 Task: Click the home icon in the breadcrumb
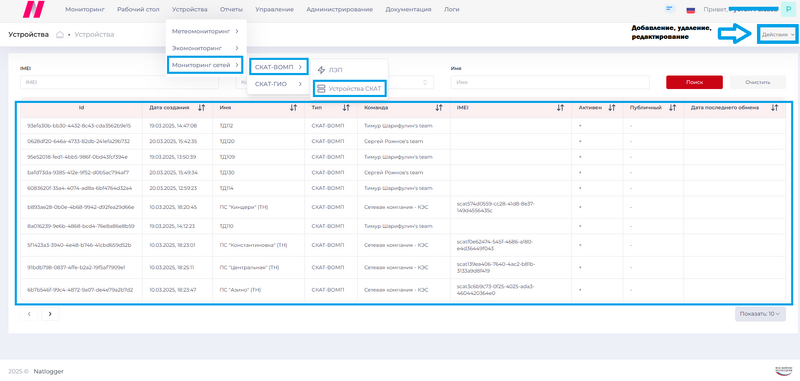coord(60,35)
